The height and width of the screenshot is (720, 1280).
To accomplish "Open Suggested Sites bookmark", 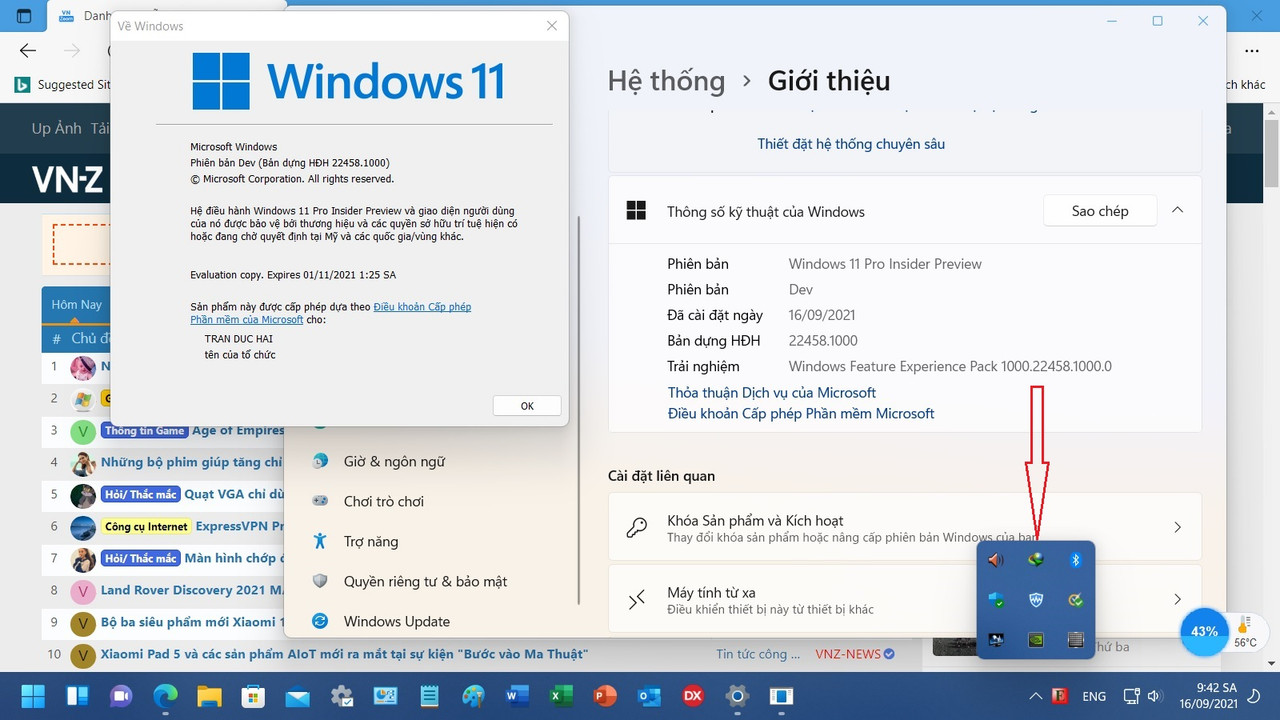I will 62,85.
